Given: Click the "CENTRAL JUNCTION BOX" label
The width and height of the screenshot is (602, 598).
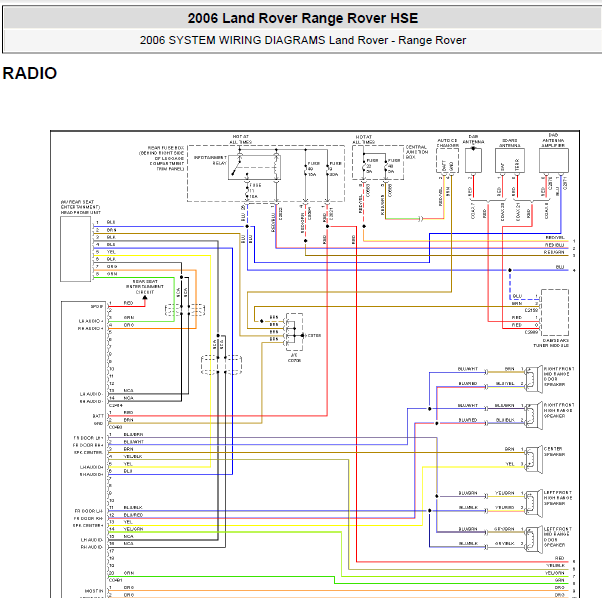Looking at the screenshot, I should click(417, 152).
